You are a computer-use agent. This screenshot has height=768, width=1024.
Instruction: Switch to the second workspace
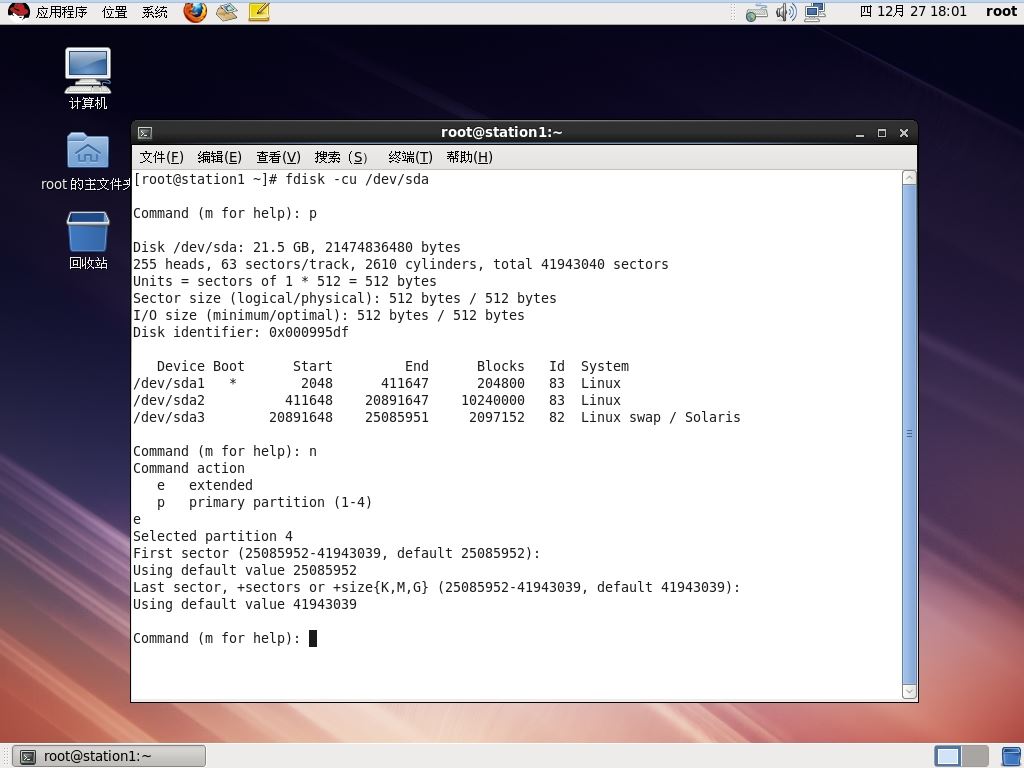pos(975,756)
